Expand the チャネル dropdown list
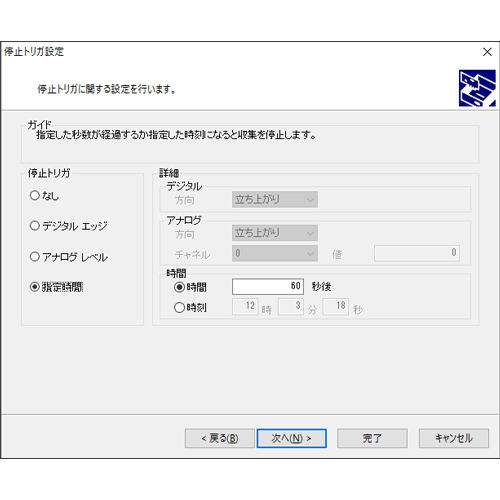This screenshot has width=500, height=500. coord(275,253)
